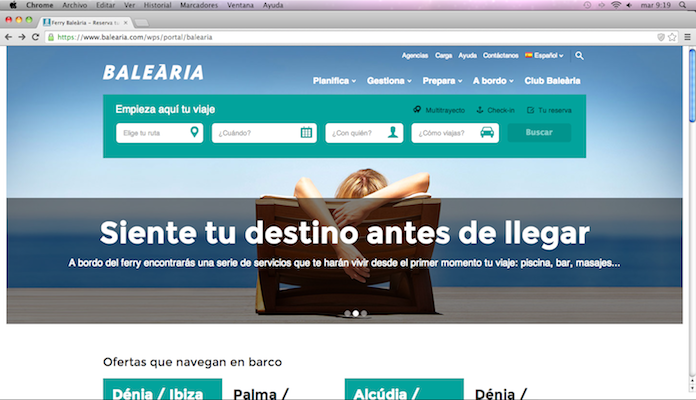This screenshot has height=400, width=696.
Task: Click the Contáctanos link
Action: tap(501, 55)
